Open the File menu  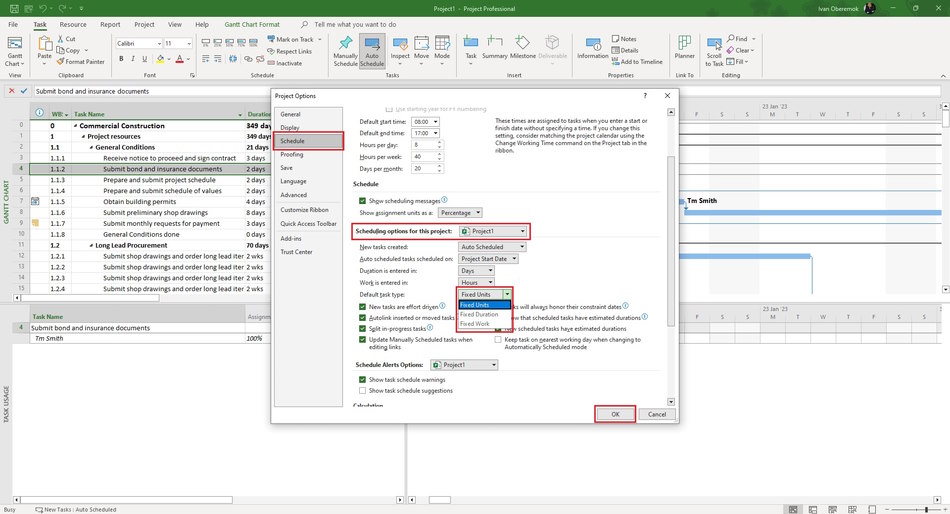point(13,25)
